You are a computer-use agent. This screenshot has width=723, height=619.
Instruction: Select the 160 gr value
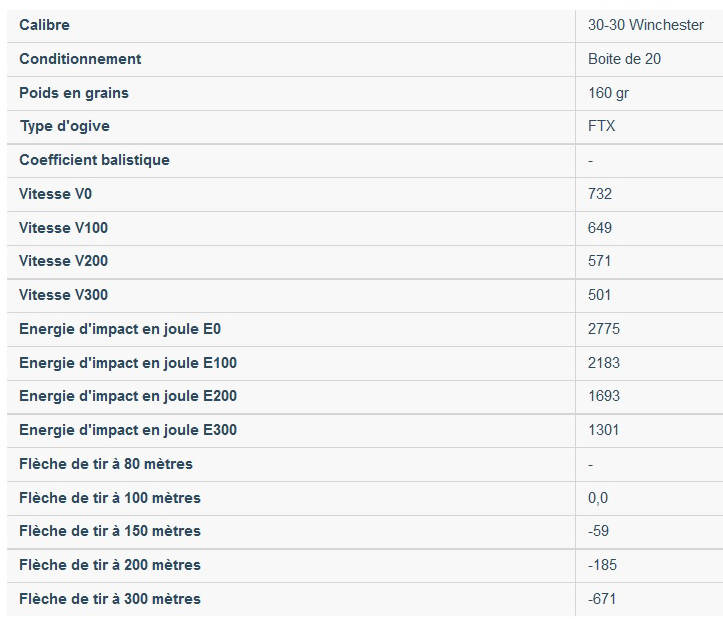click(608, 93)
